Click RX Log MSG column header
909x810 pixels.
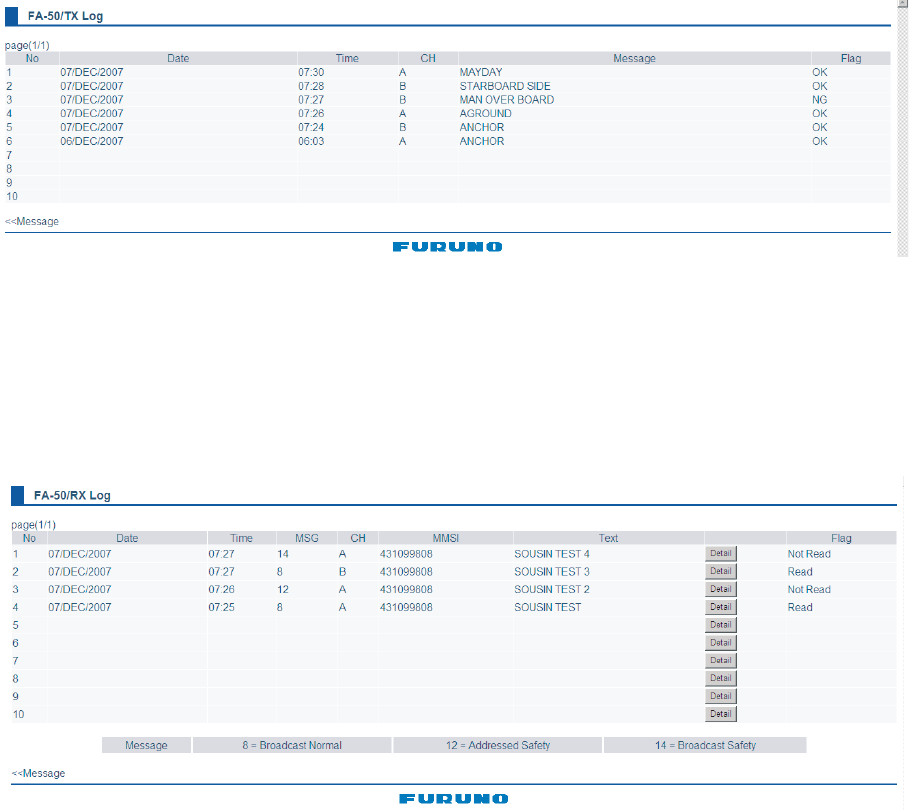click(307, 538)
